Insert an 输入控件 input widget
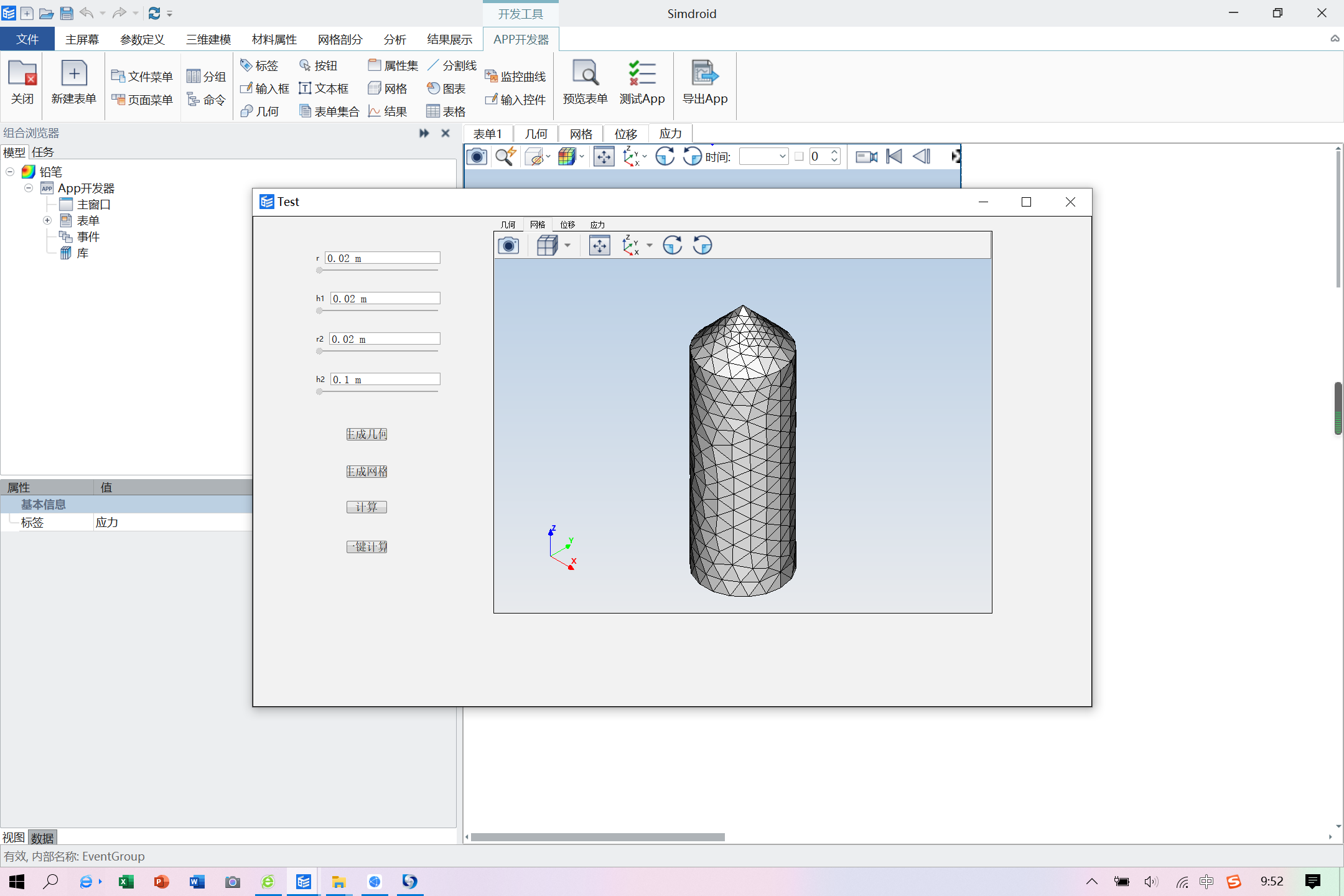Screen dimensions: 1344x896 (x=515, y=100)
